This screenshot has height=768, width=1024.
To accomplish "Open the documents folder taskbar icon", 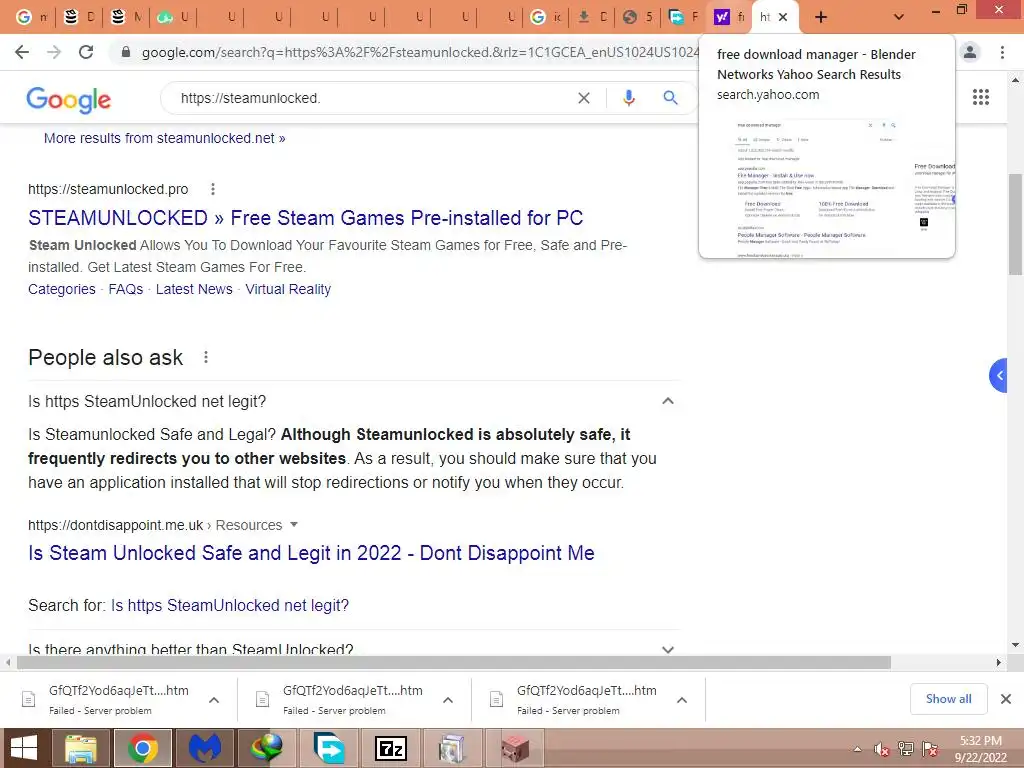I will 452,748.
